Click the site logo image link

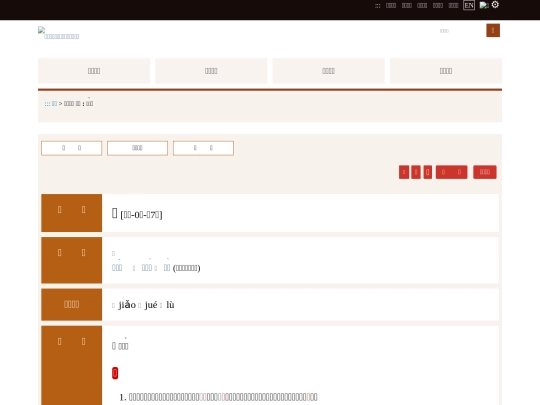tap(59, 33)
